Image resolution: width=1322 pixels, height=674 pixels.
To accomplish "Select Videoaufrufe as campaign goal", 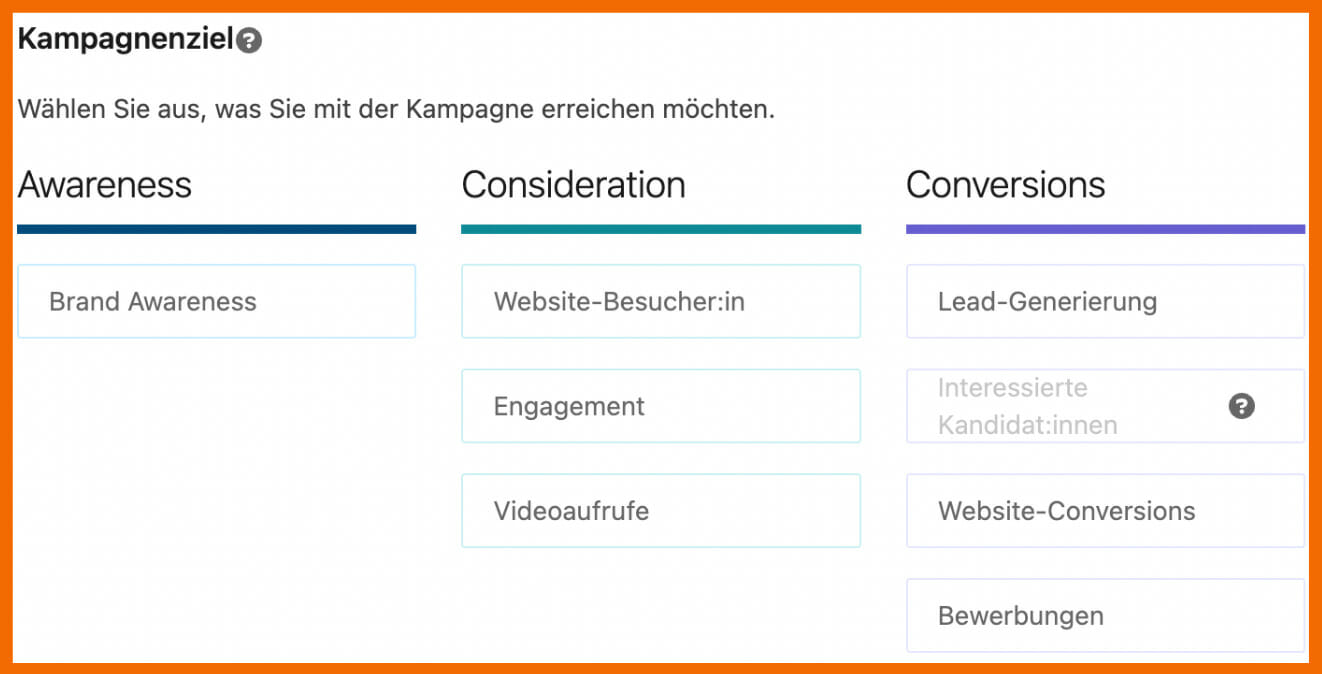I will click(x=660, y=511).
